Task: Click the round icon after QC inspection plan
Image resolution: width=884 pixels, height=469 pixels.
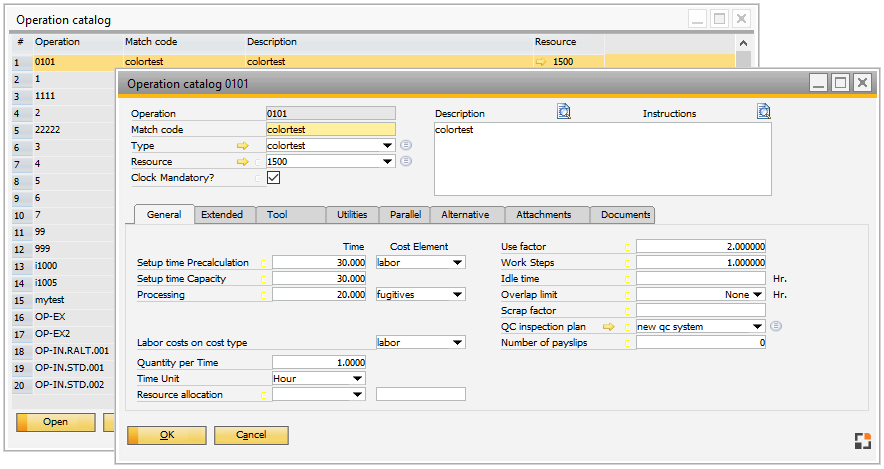Action: pos(777,327)
